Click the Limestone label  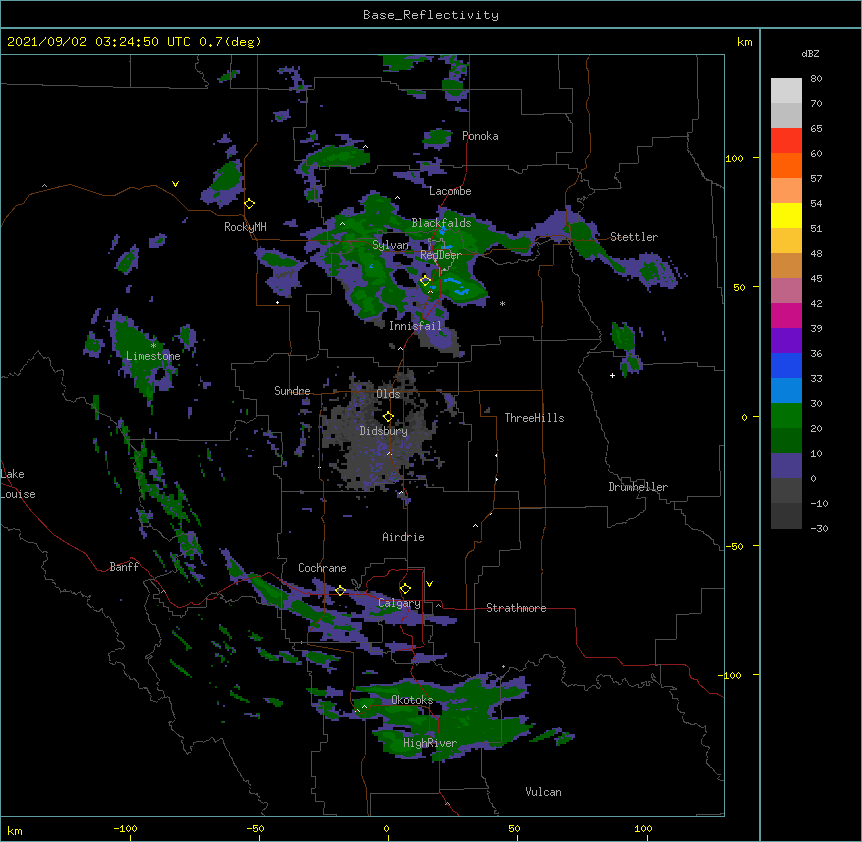coord(153,356)
